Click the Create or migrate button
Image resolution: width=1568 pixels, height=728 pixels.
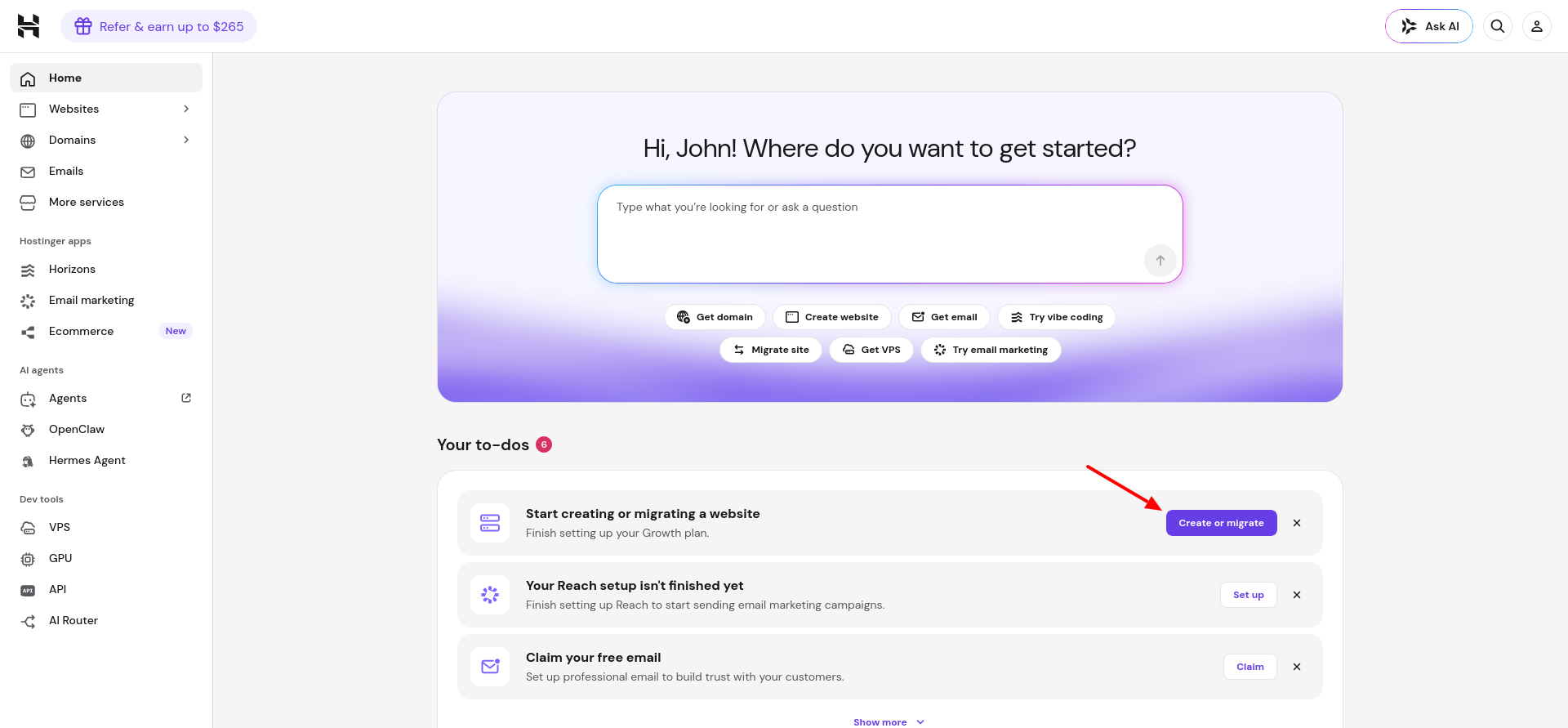tap(1221, 523)
